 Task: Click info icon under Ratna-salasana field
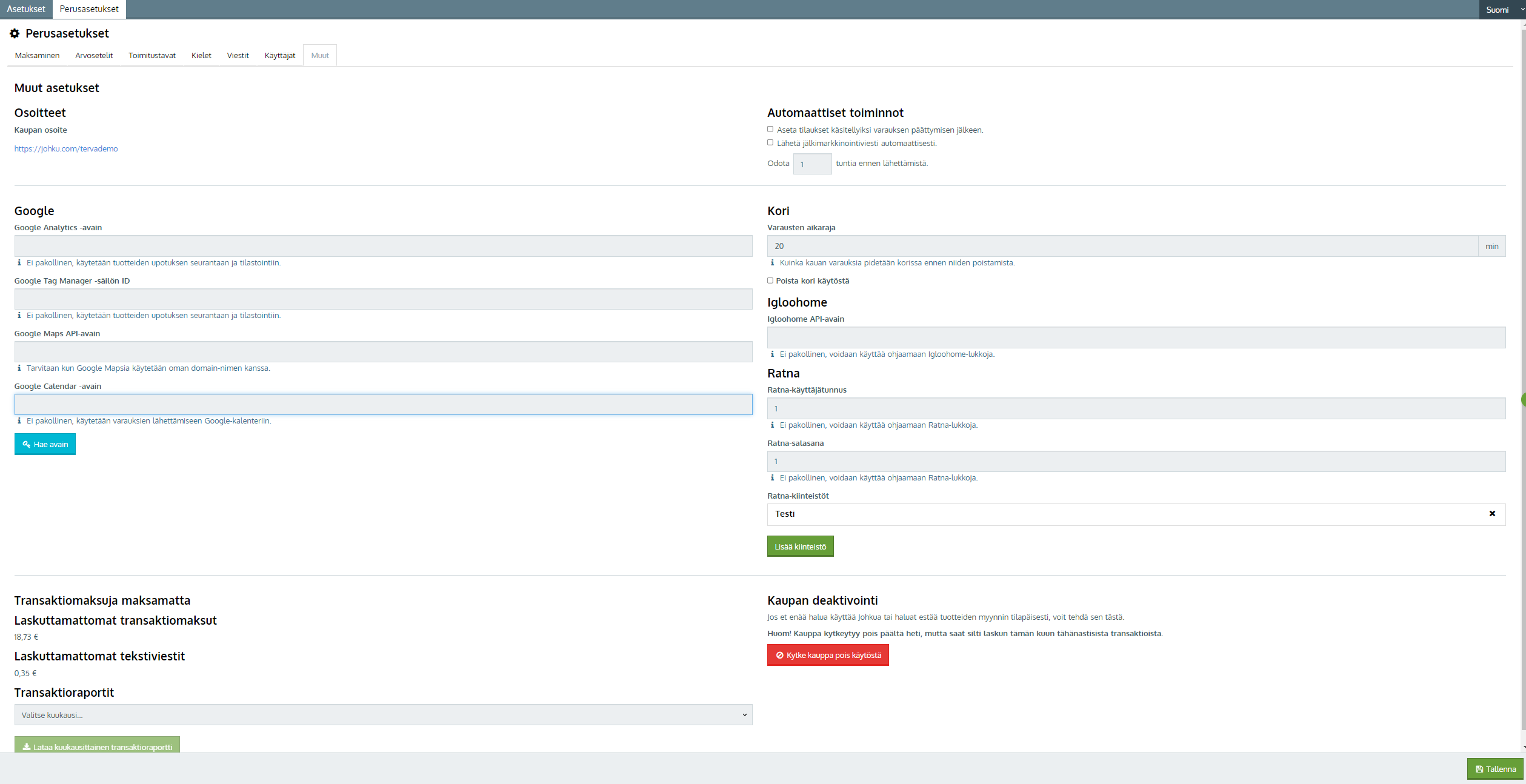coord(772,478)
